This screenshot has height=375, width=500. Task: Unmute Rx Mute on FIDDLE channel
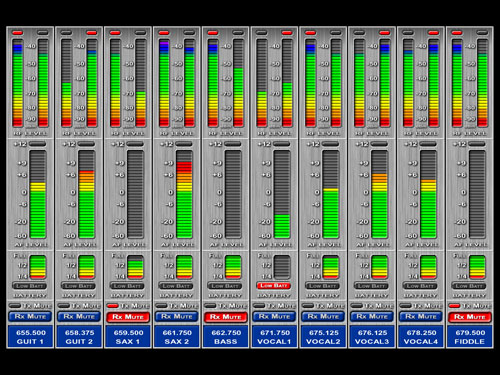coord(470,317)
